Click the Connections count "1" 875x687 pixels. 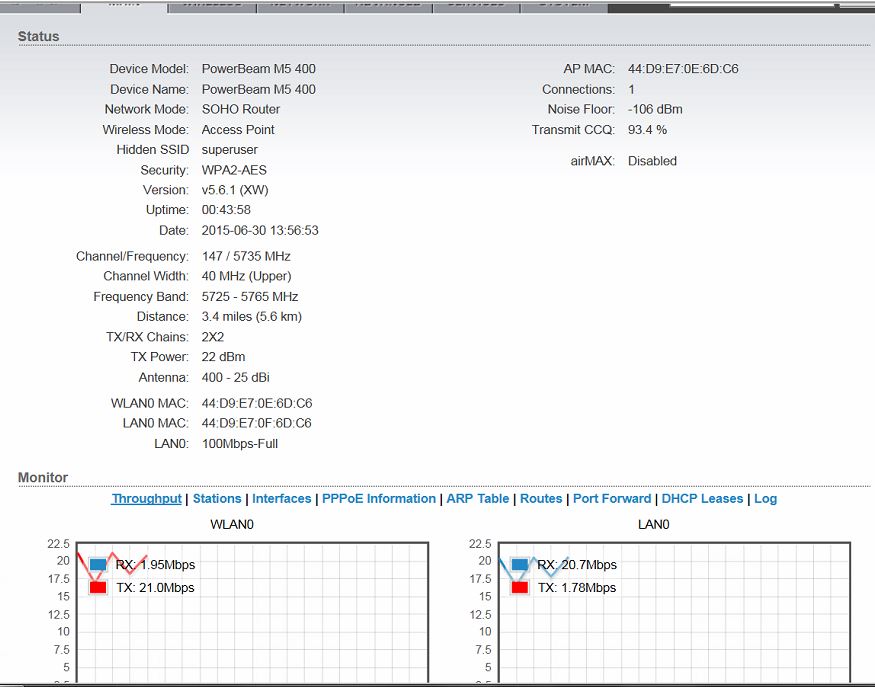tap(631, 89)
